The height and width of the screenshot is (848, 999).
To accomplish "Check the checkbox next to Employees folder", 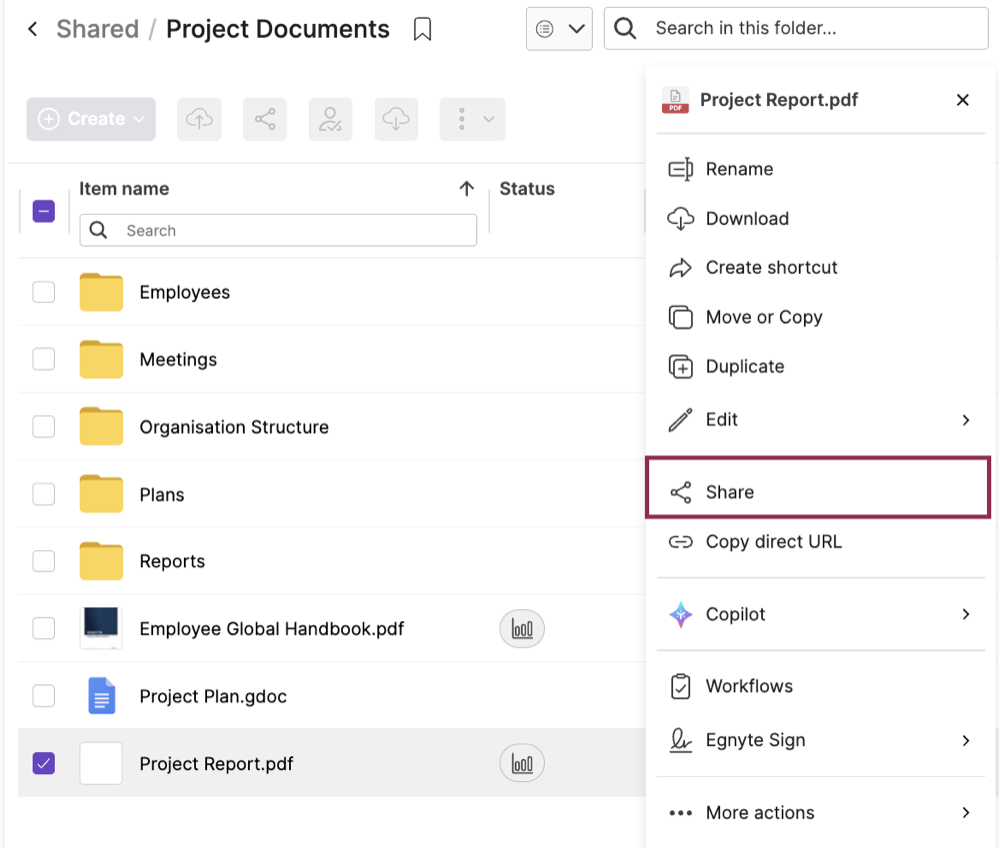I will tap(44, 291).
